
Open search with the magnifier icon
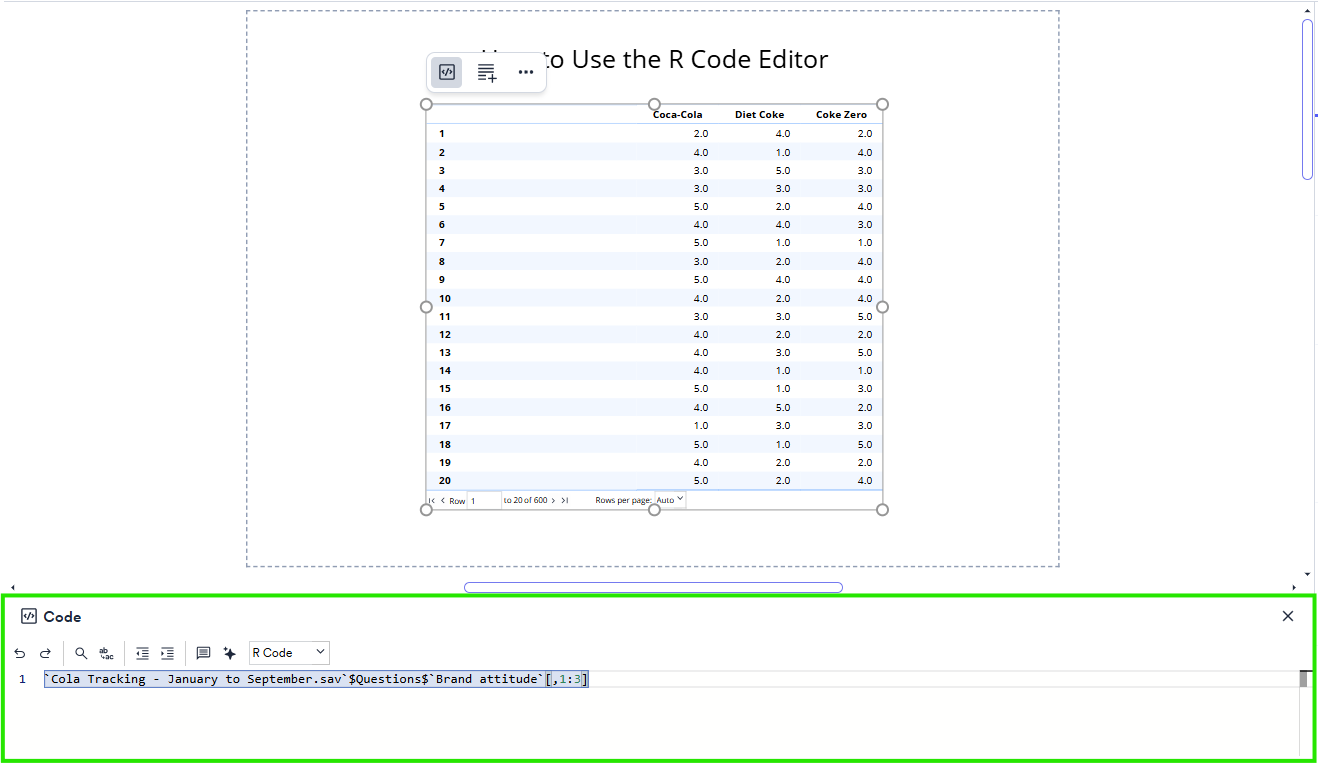point(81,653)
